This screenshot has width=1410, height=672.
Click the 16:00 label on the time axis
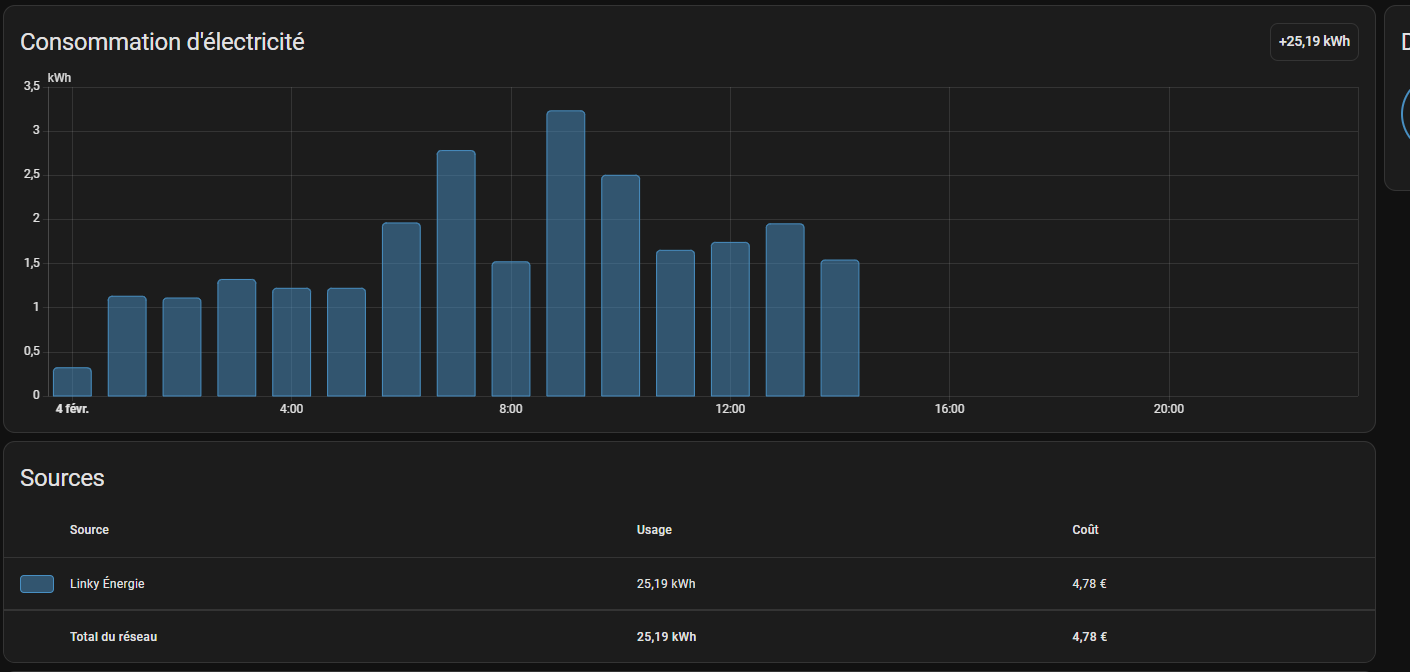tap(949, 409)
